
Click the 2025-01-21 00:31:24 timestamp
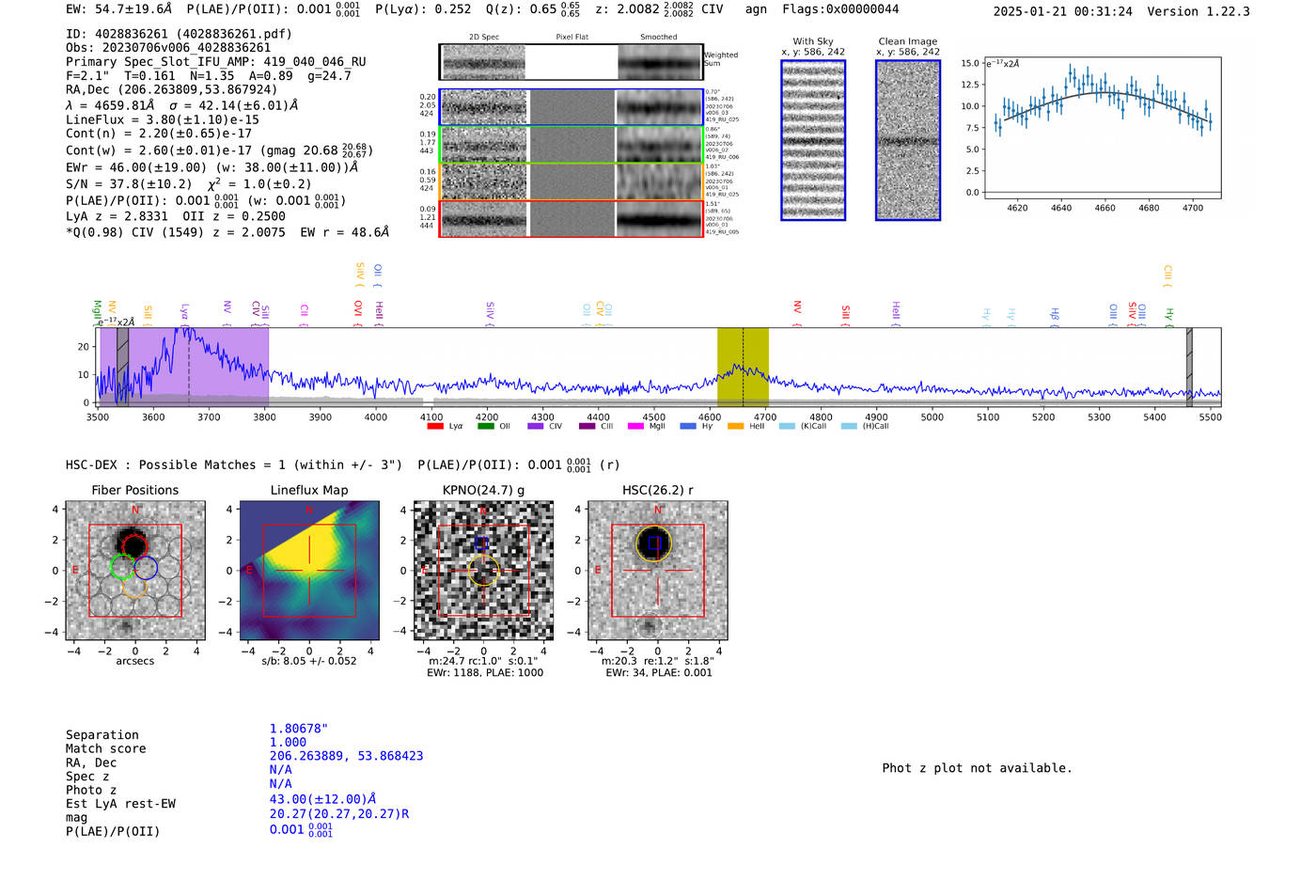[x=1063, y=11]
